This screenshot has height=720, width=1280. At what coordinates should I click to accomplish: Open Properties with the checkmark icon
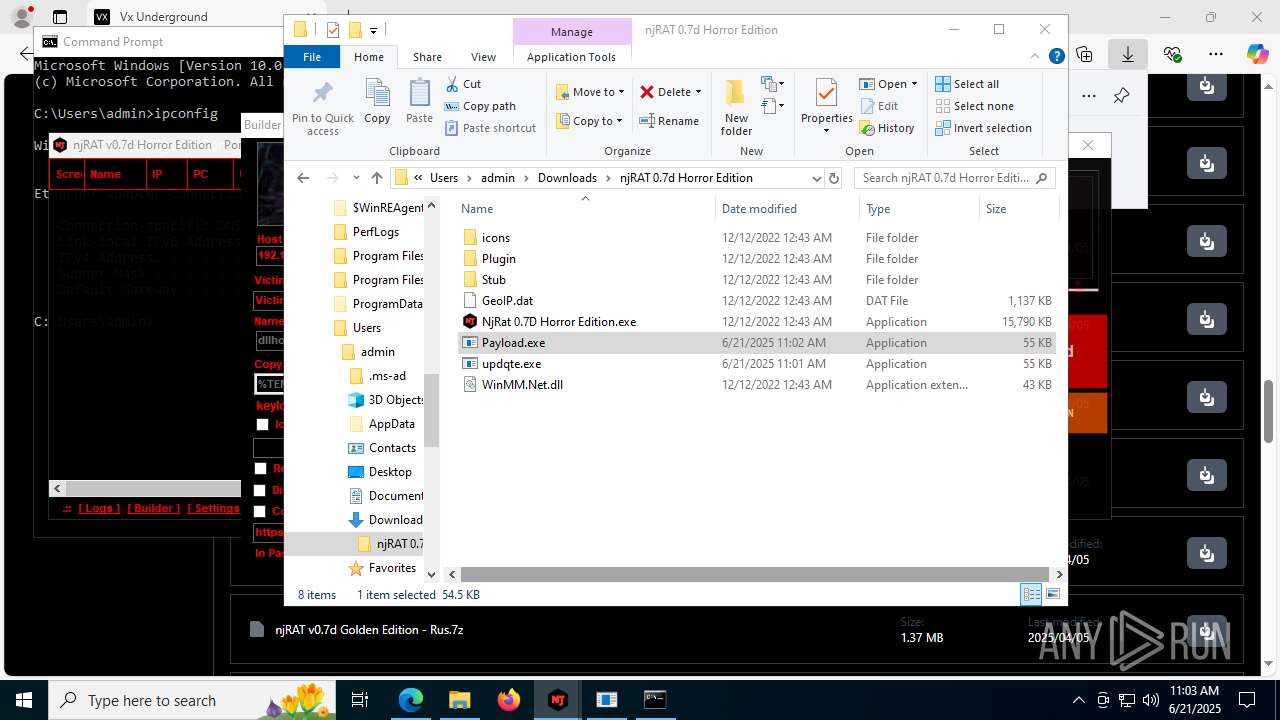click(x=826, y=102)
